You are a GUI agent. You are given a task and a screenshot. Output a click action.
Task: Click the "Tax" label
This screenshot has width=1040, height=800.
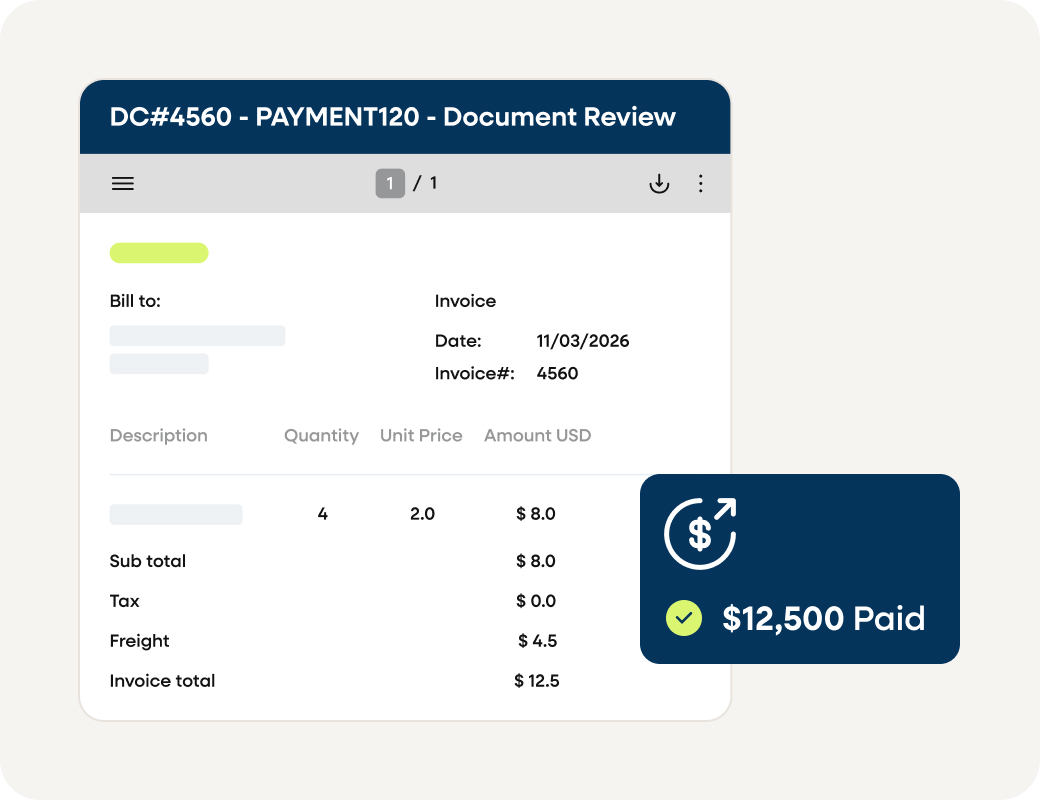point(125,601)
